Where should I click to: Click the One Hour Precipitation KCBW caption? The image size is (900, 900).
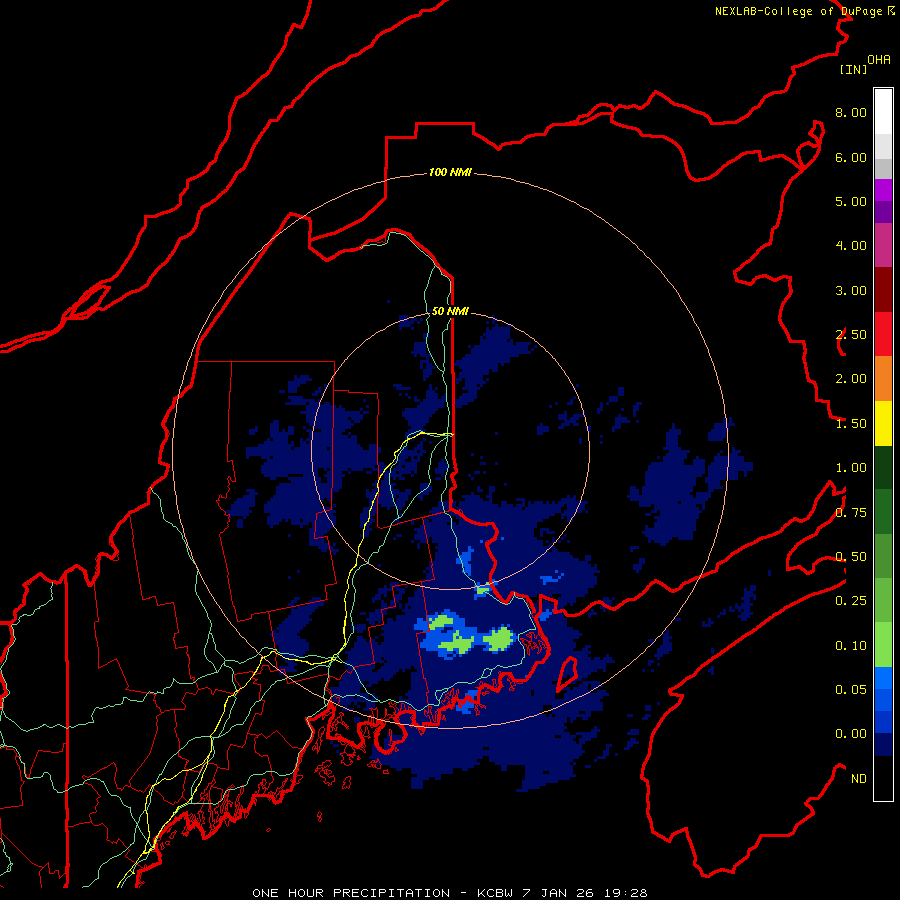coord(450,893)
